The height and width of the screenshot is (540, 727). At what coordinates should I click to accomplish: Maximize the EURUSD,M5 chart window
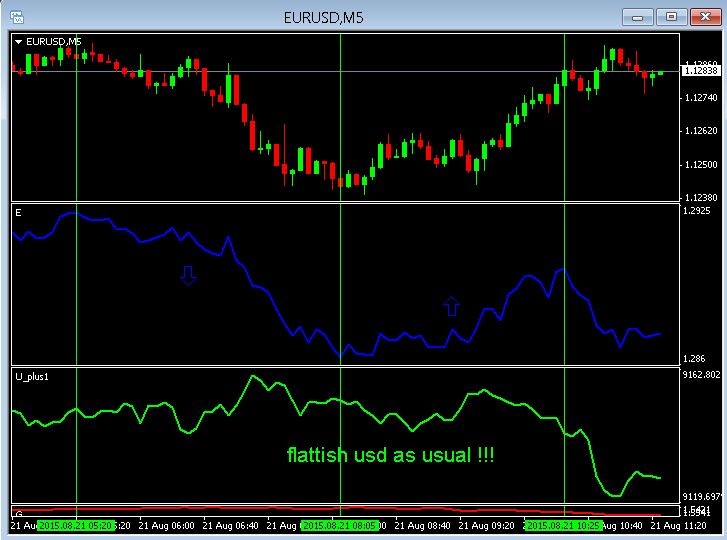(671, 17)
